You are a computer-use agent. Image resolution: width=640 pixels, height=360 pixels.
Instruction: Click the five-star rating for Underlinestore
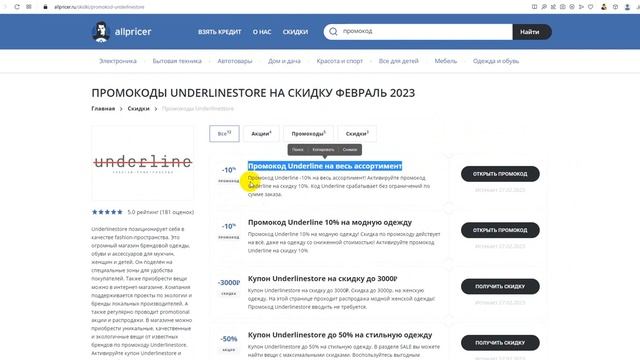[x=107, y=212]
